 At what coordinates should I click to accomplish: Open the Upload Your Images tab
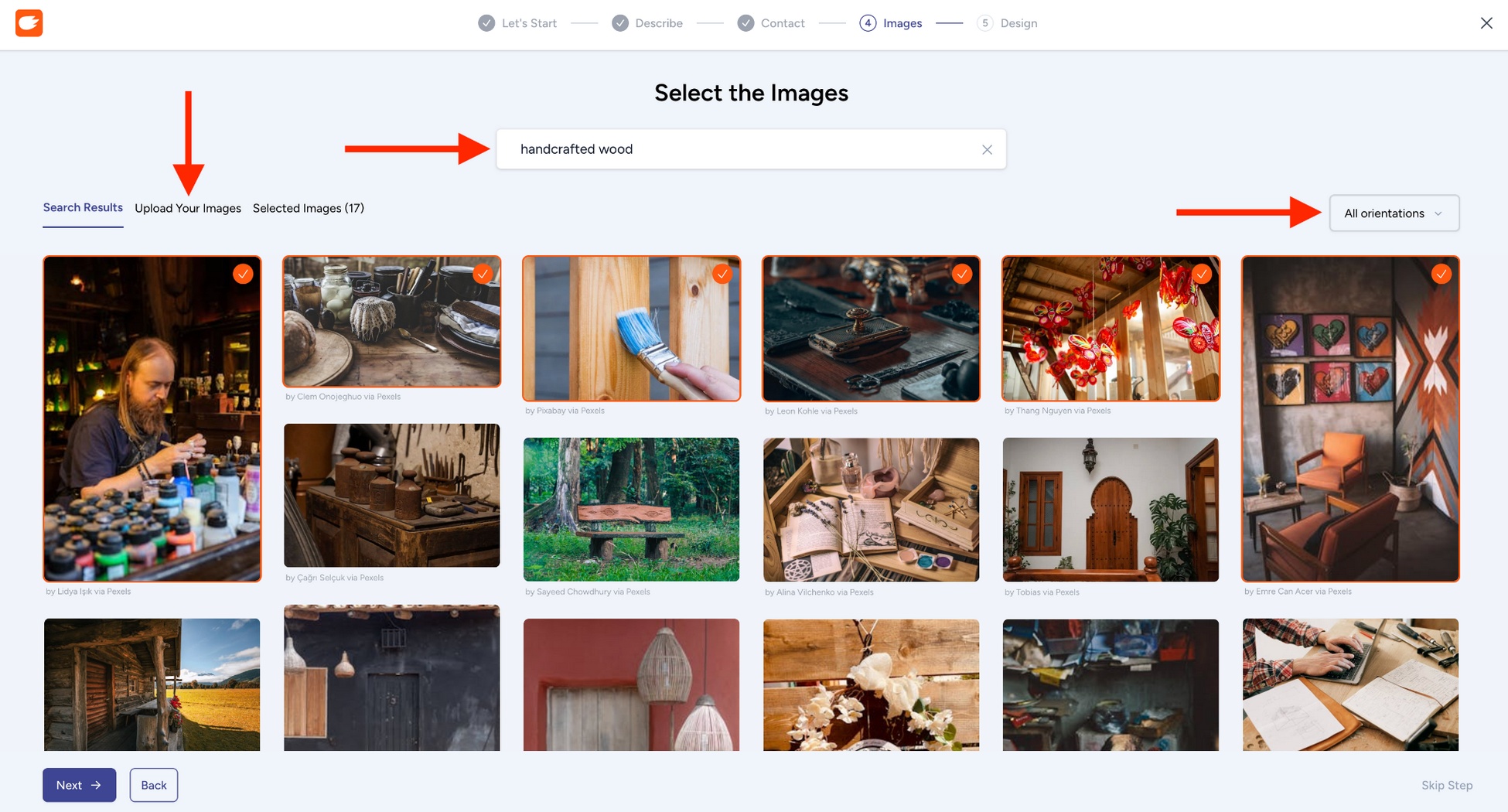[x=188, y=207]
